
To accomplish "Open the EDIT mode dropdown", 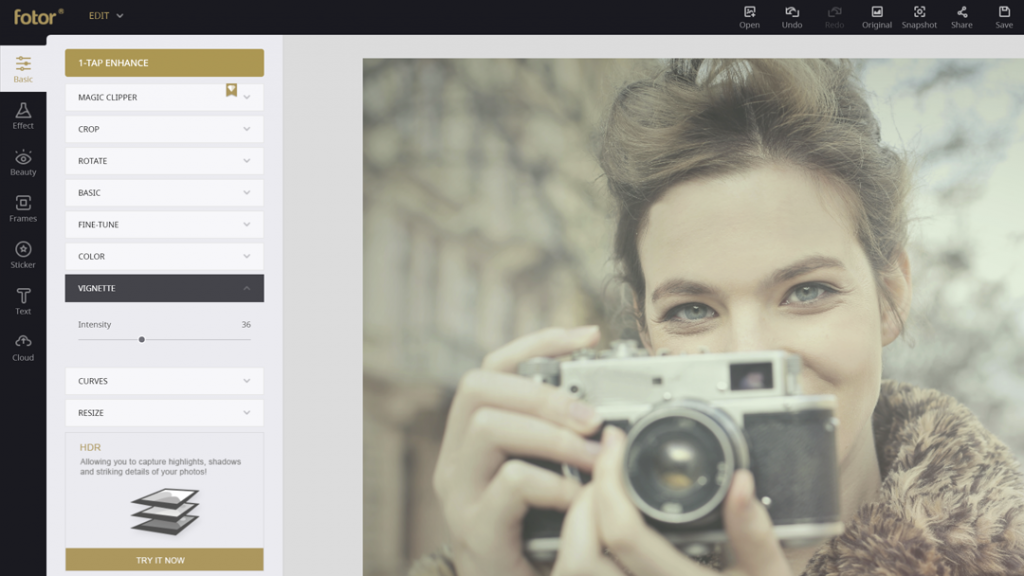I will pyautogui.click(x=106, y=16).
